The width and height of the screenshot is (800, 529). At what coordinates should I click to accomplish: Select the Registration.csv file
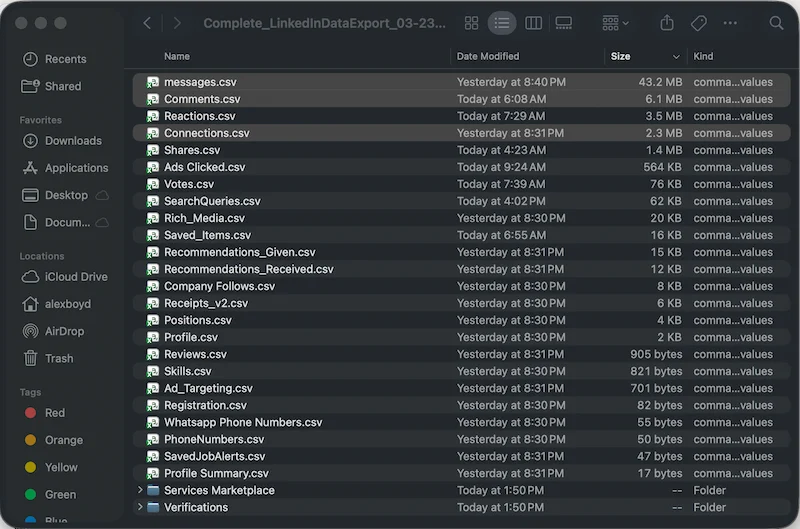pyautogui.click(x=462, y=405)
